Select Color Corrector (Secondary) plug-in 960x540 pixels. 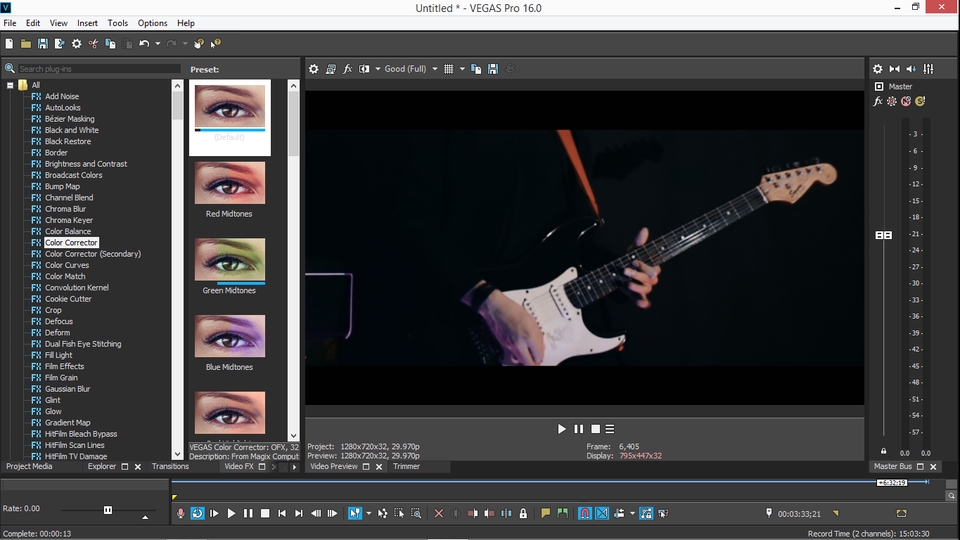(x=92, y=254)
